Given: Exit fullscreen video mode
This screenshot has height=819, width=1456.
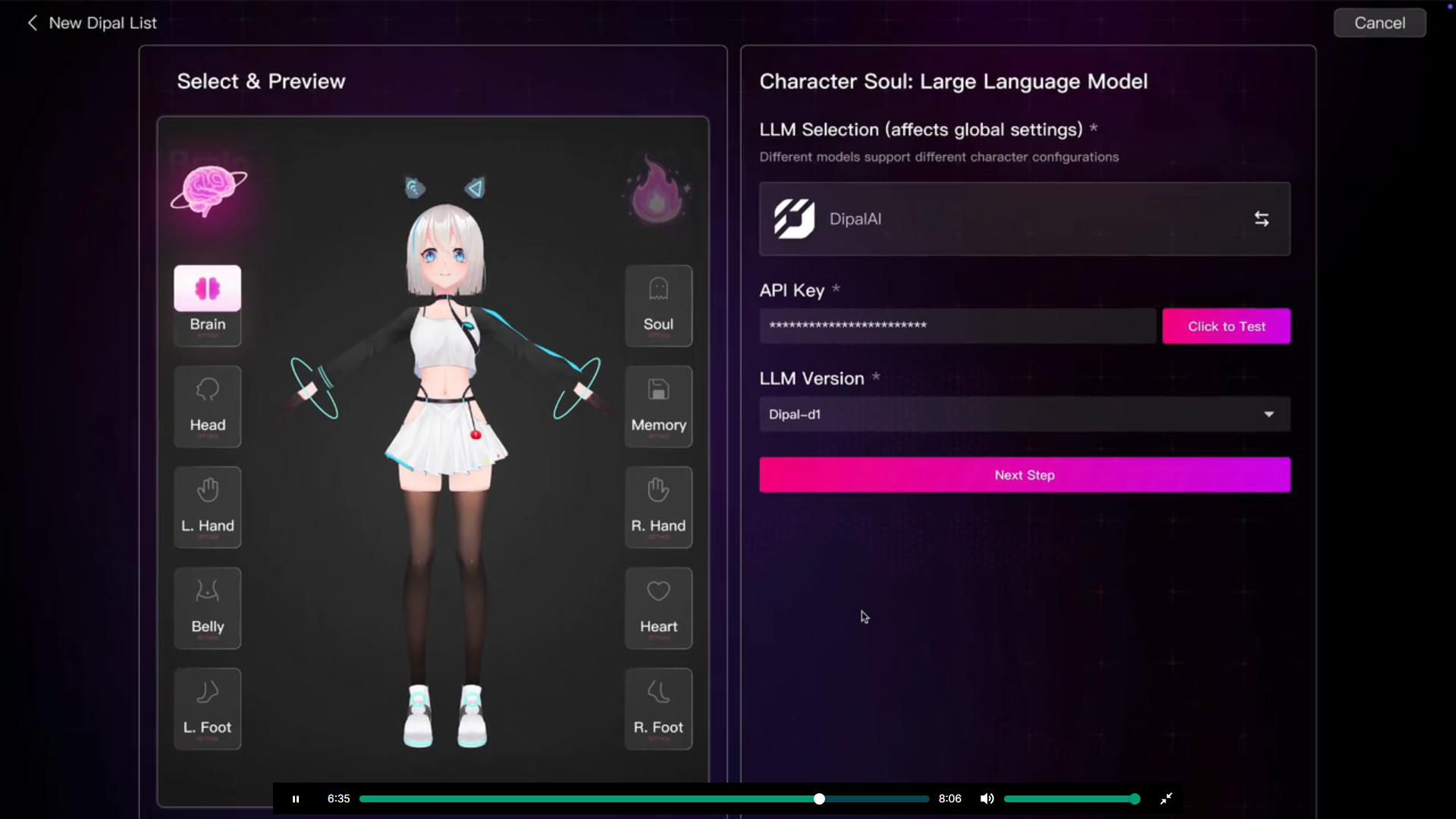Looking at the screenshot, I should [x=1166, y=799].
